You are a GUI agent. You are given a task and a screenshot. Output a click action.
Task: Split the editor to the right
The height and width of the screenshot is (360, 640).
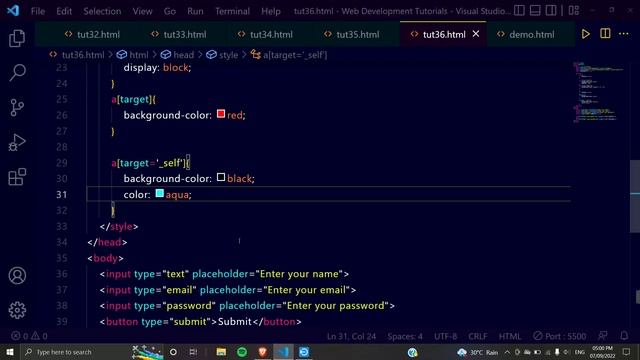coord(605,34)
